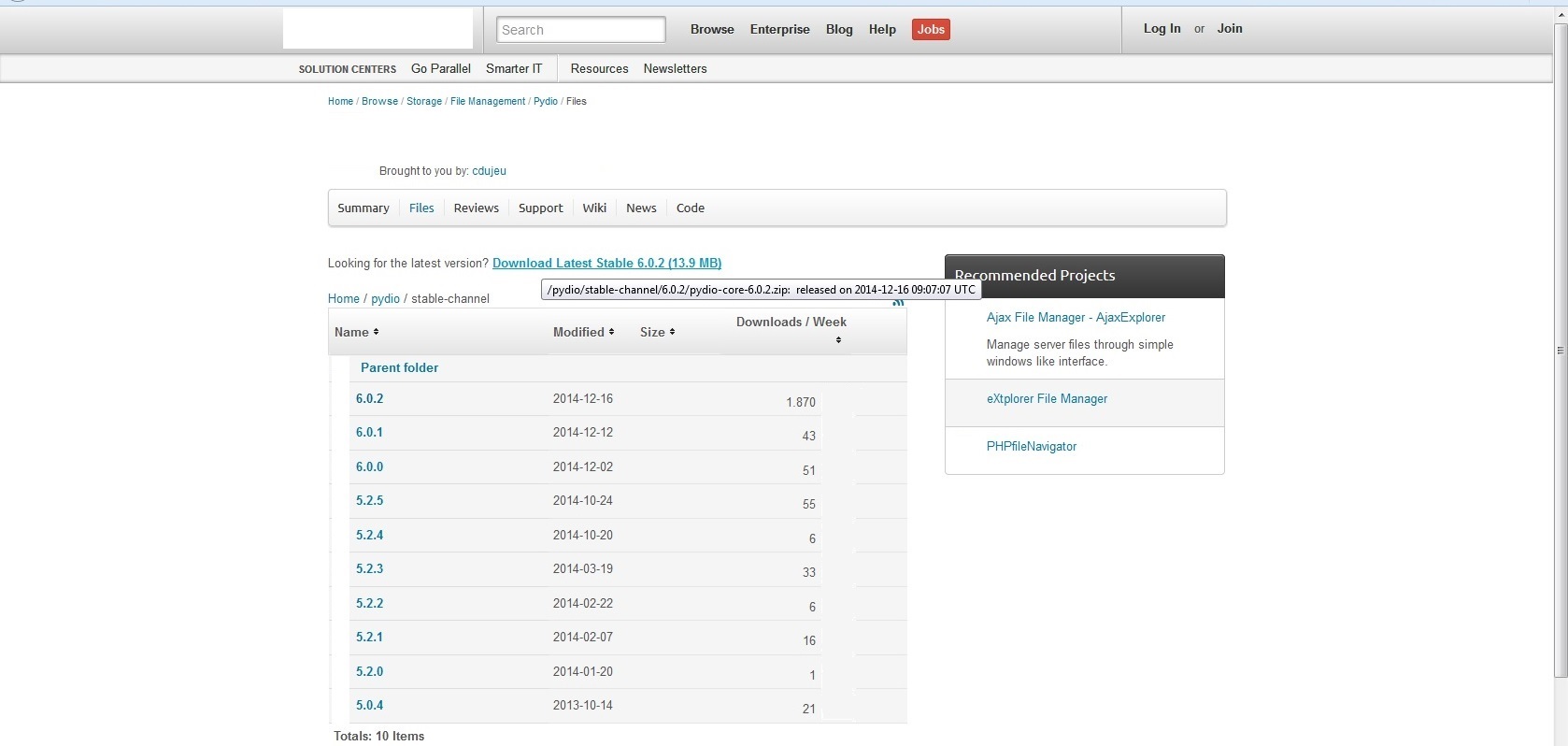Click date 2014-12-16 cell
Screen dimensions: 1568x746
coord(583,399)
